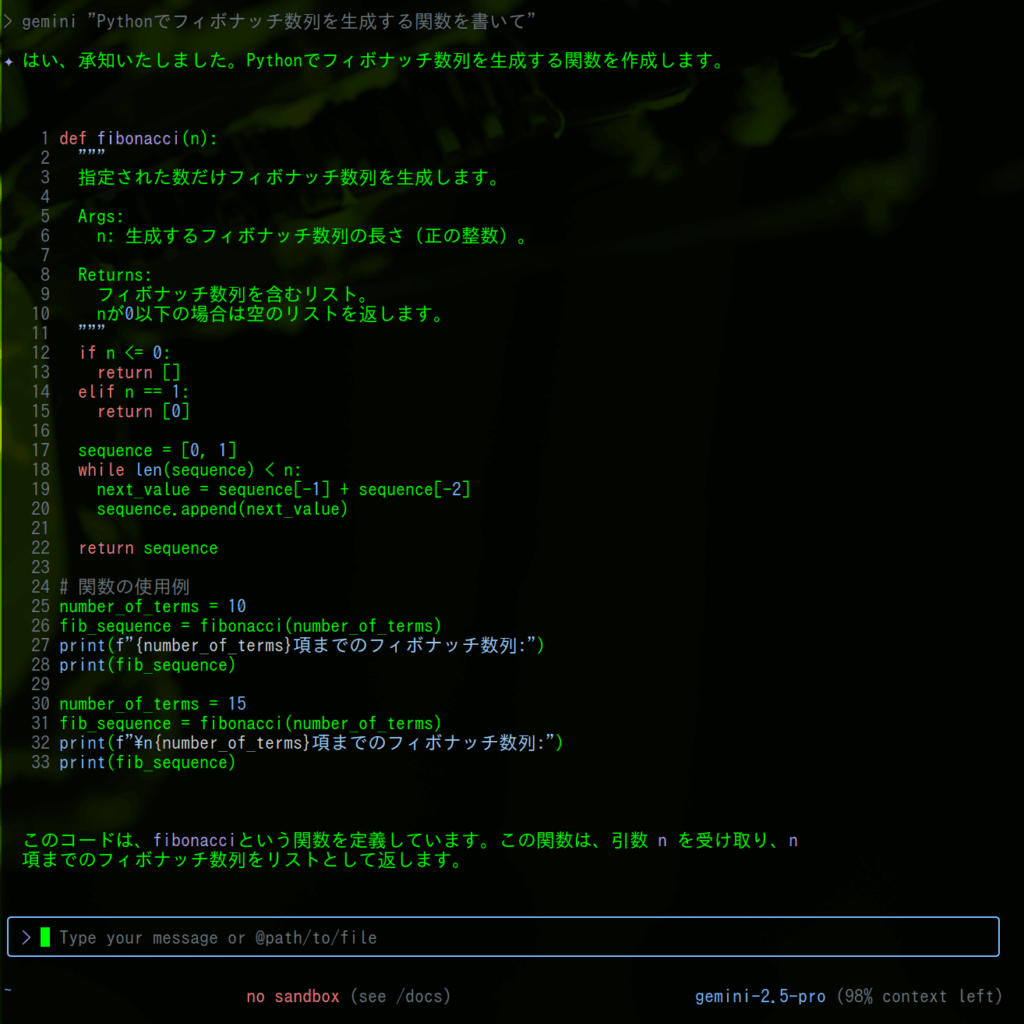Click the '98% context left' indicator
Viewport: 1024px width, 1024px height.
(921, 996)
